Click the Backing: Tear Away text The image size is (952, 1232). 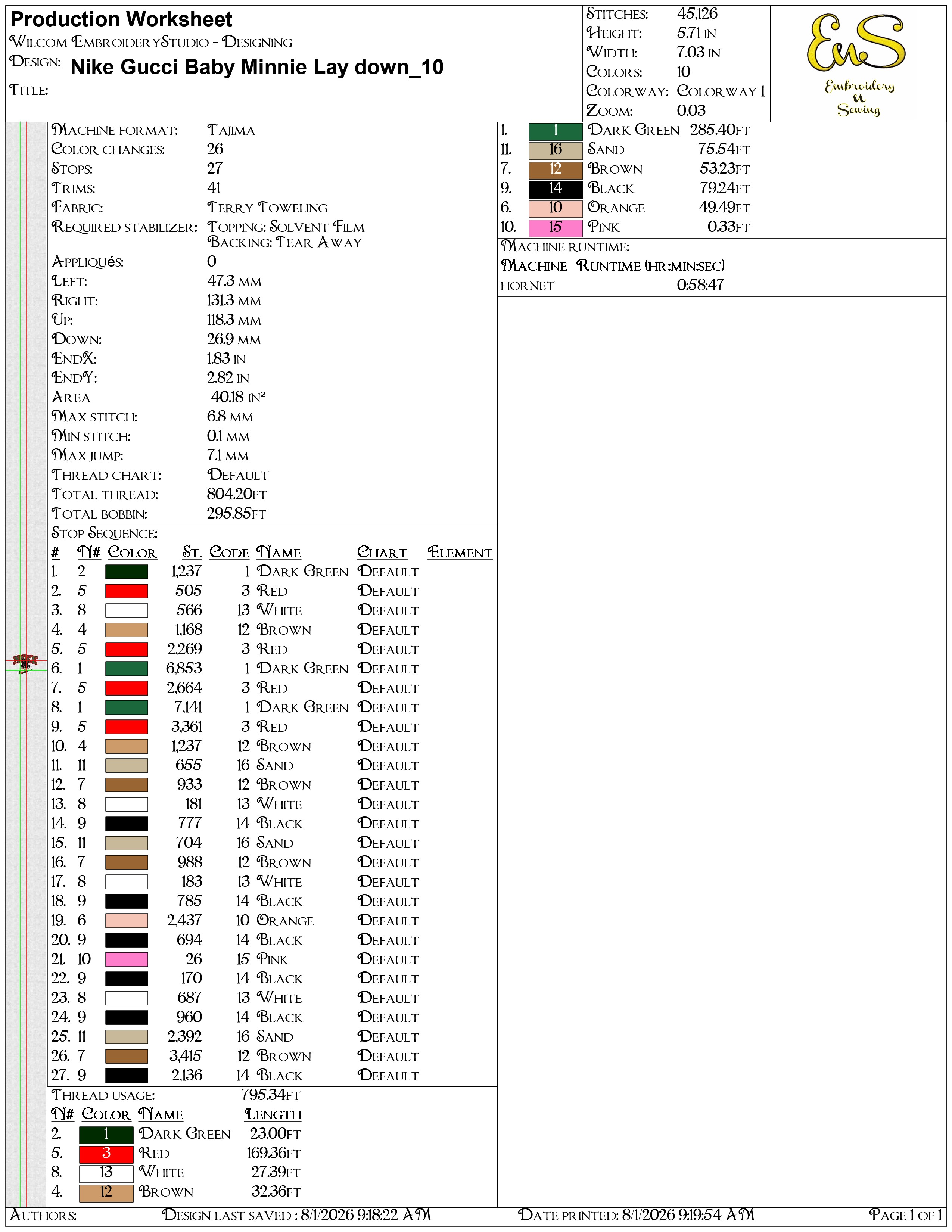[x=284, y=243]
